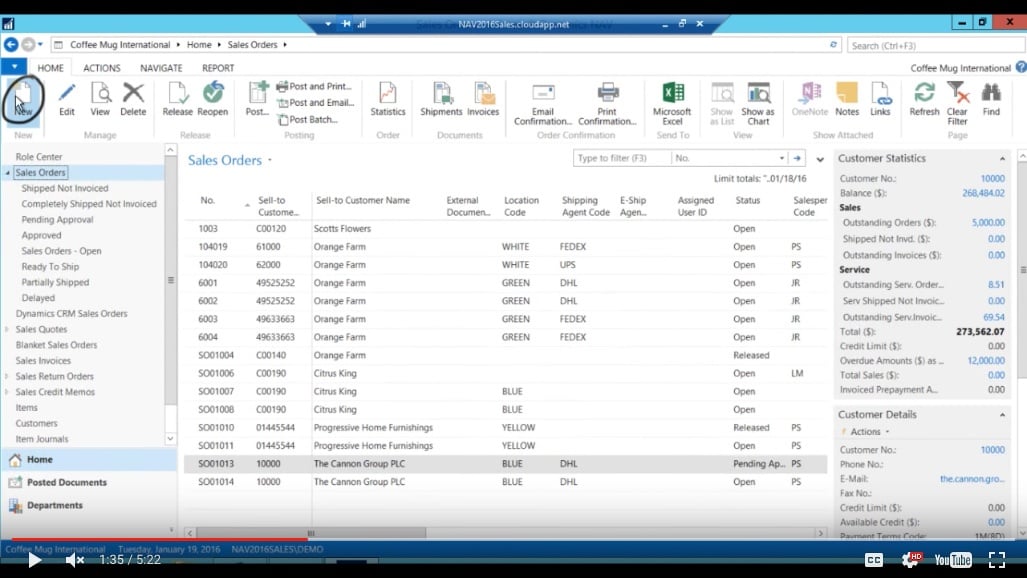This screenshot has height=578, width=1027.
Task: Open Dynamics CRM Sales Orders
Action: [x=71, y=314]
